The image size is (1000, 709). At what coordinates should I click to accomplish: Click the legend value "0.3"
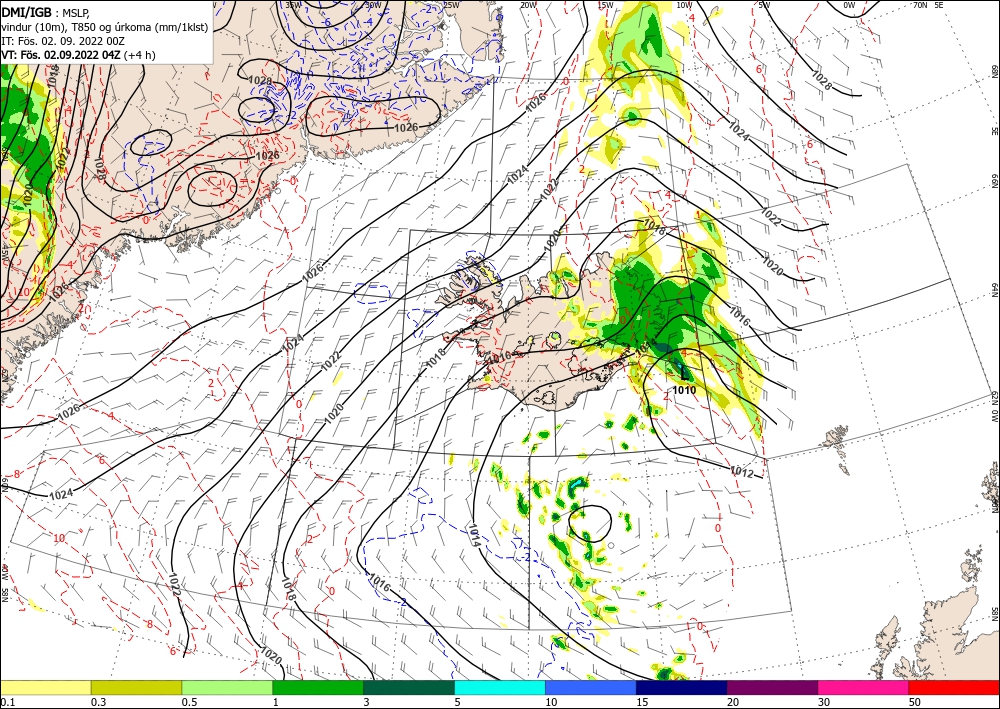pyautogui.click(x=98, y=702)
